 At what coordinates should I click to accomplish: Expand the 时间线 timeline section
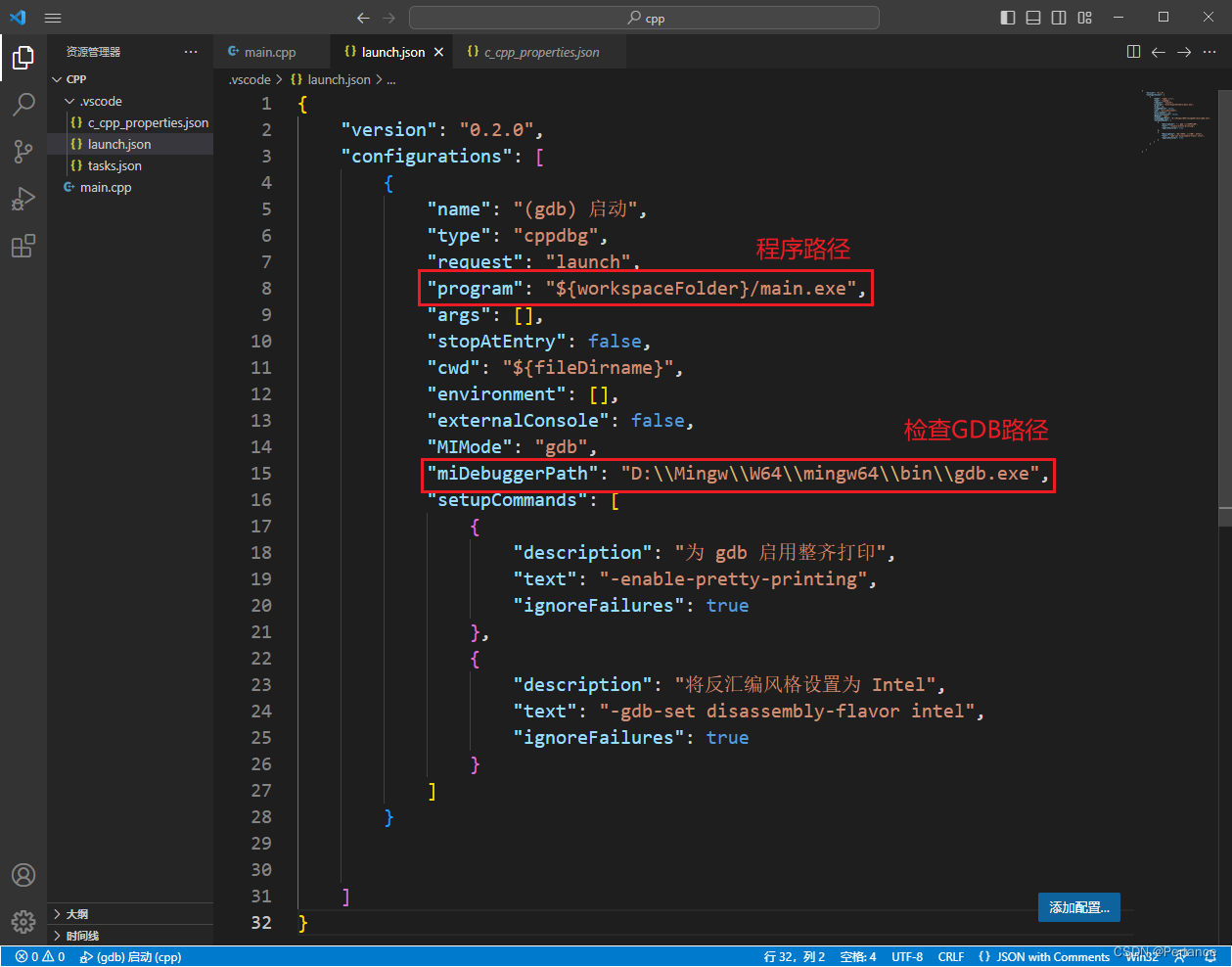pos(130,935)
